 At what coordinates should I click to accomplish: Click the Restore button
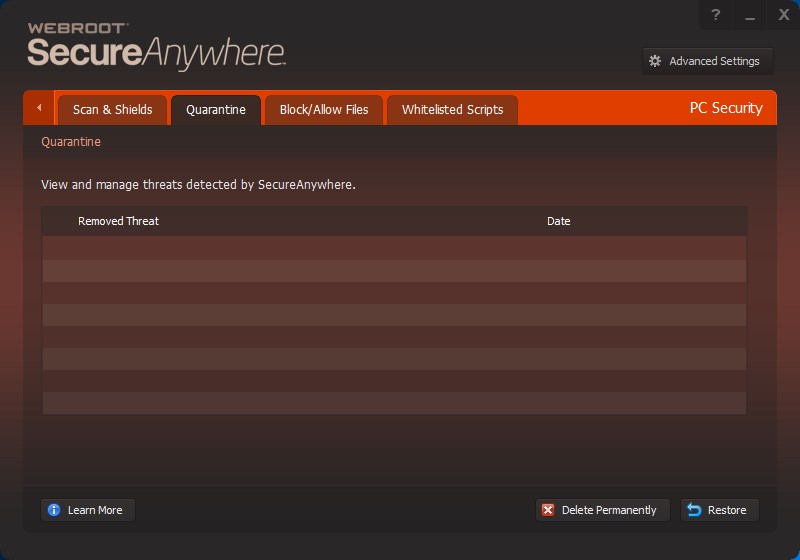(720, 510)
